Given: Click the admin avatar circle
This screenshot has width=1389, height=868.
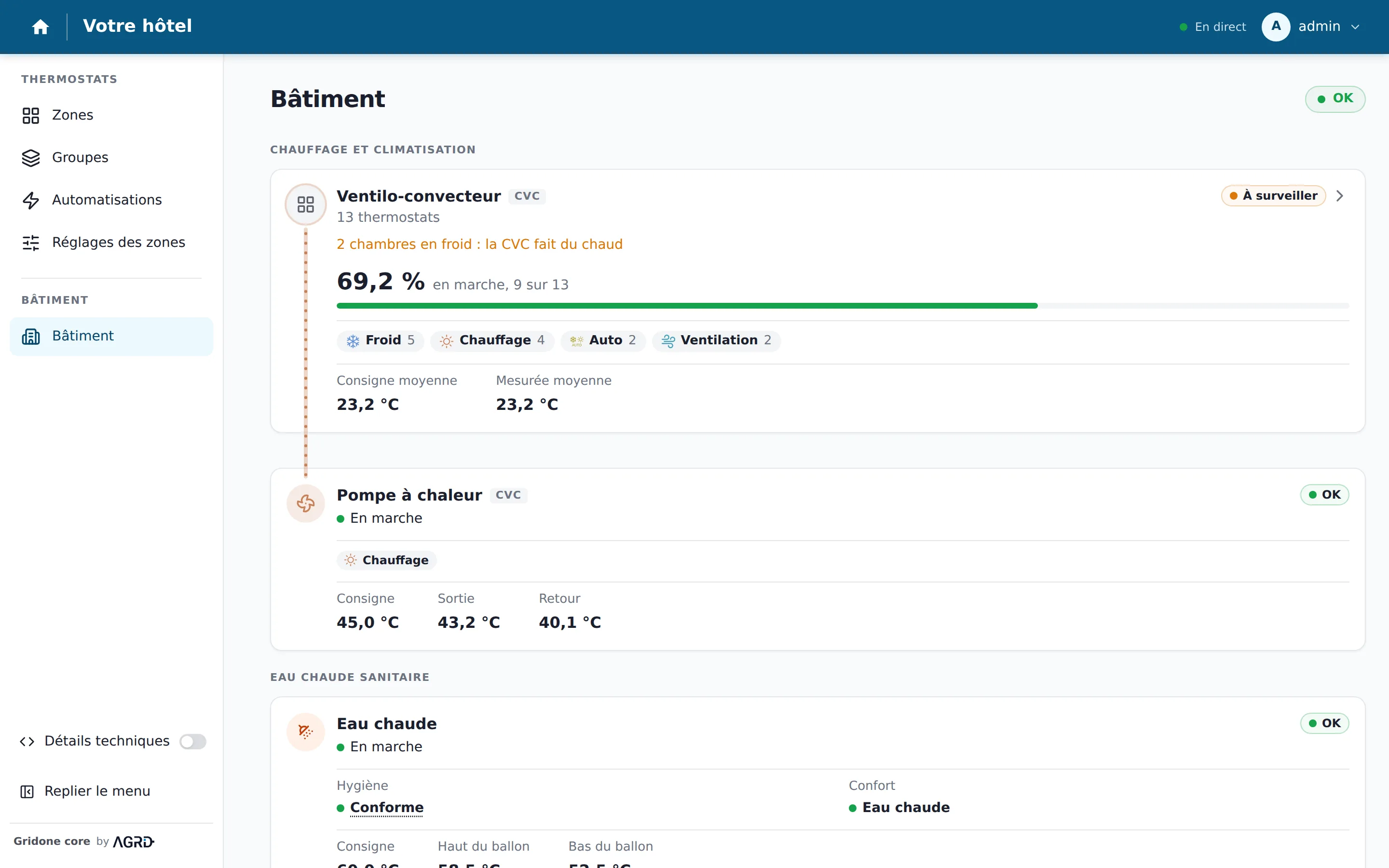Looking at the screenshot, I should click(1276, 27).
